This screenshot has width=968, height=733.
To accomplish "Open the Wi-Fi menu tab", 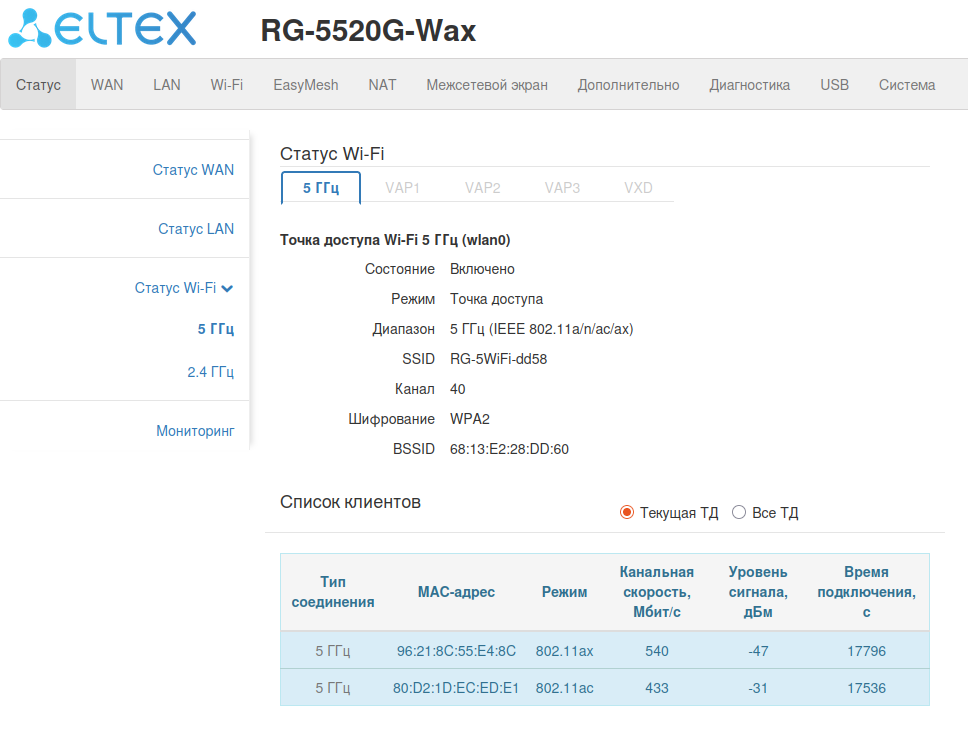I will (227, 85).
